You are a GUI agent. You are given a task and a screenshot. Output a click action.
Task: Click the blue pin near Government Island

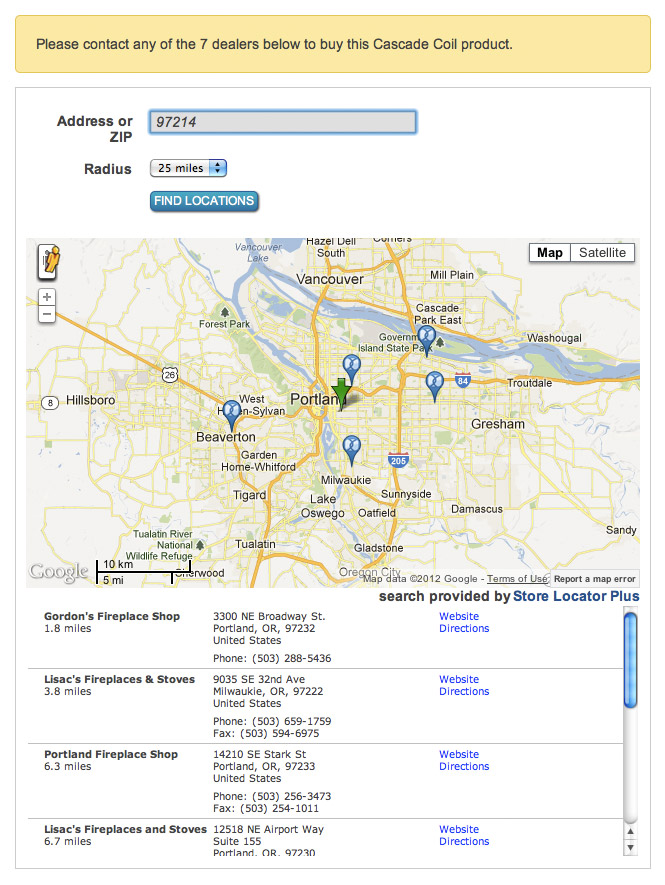(427, 339)
